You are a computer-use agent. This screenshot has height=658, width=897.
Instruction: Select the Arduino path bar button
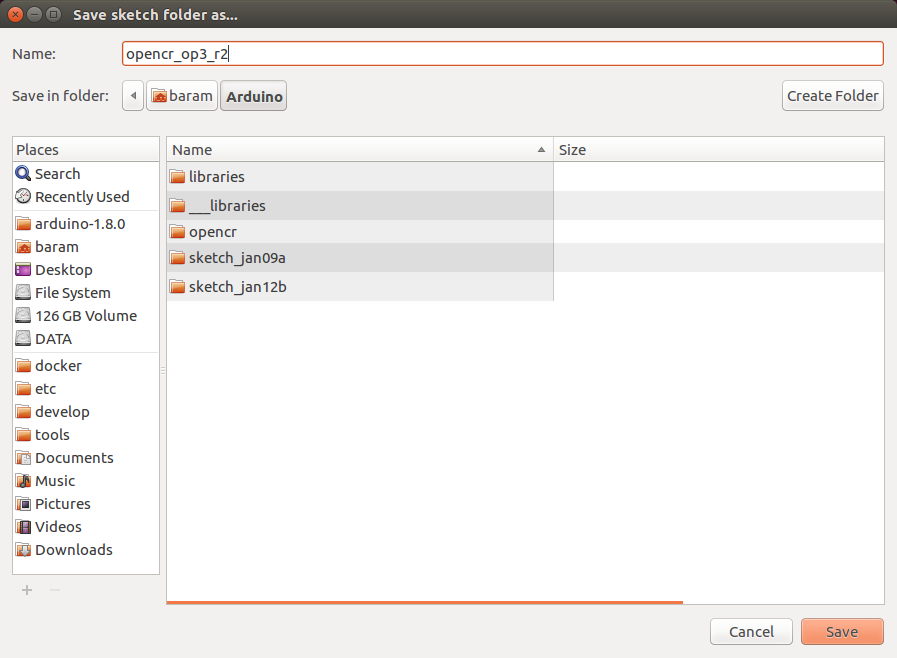253,96
